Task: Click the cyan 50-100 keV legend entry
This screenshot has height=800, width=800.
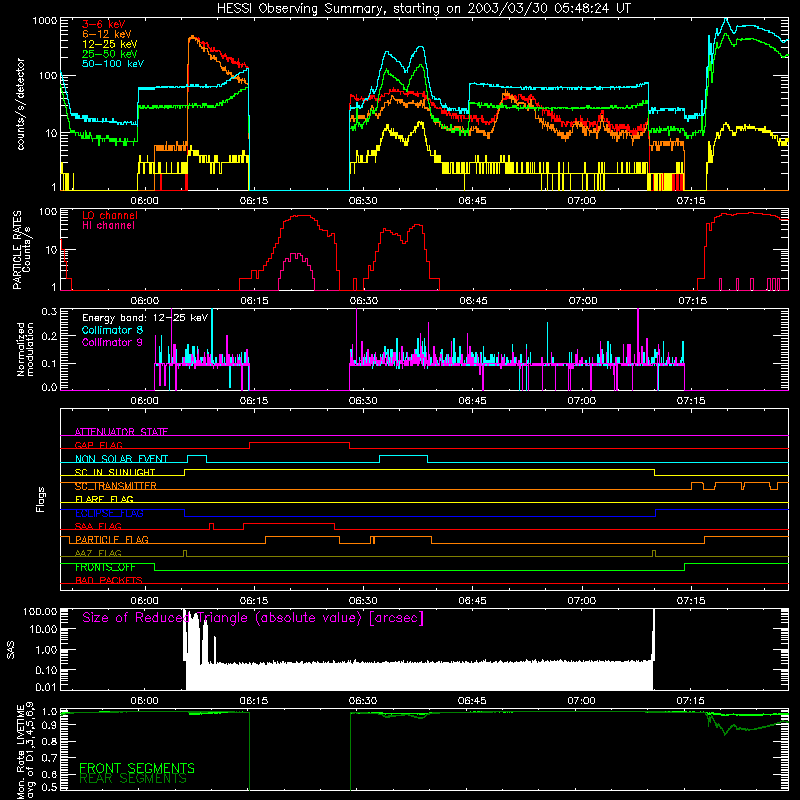Action: click(112, 63)
